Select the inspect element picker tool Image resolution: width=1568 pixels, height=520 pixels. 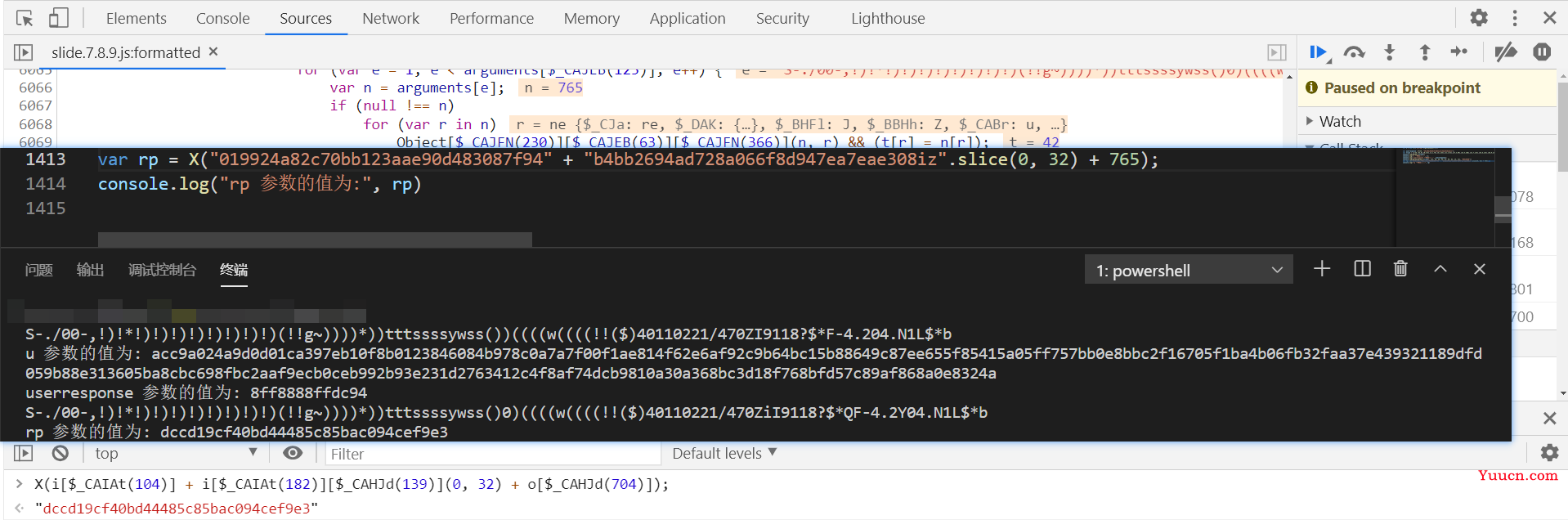pyautogui.click(x=25, y=18)
